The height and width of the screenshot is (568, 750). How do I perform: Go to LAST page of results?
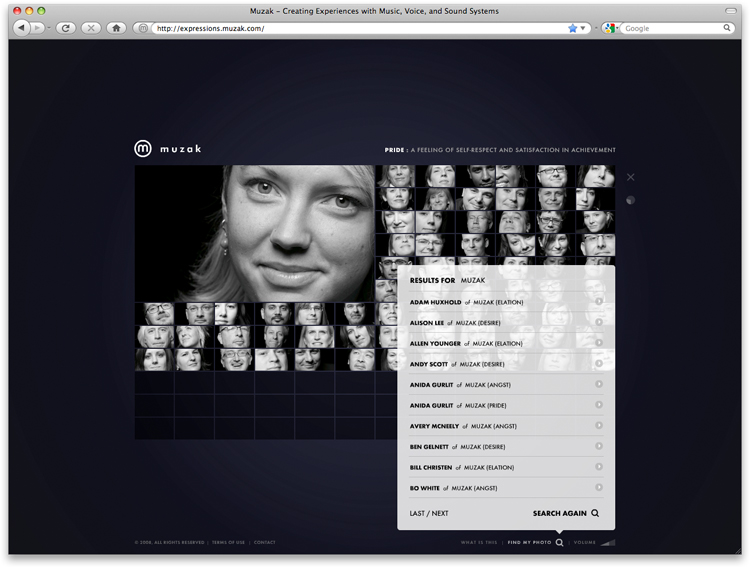(x=417, y=513)
